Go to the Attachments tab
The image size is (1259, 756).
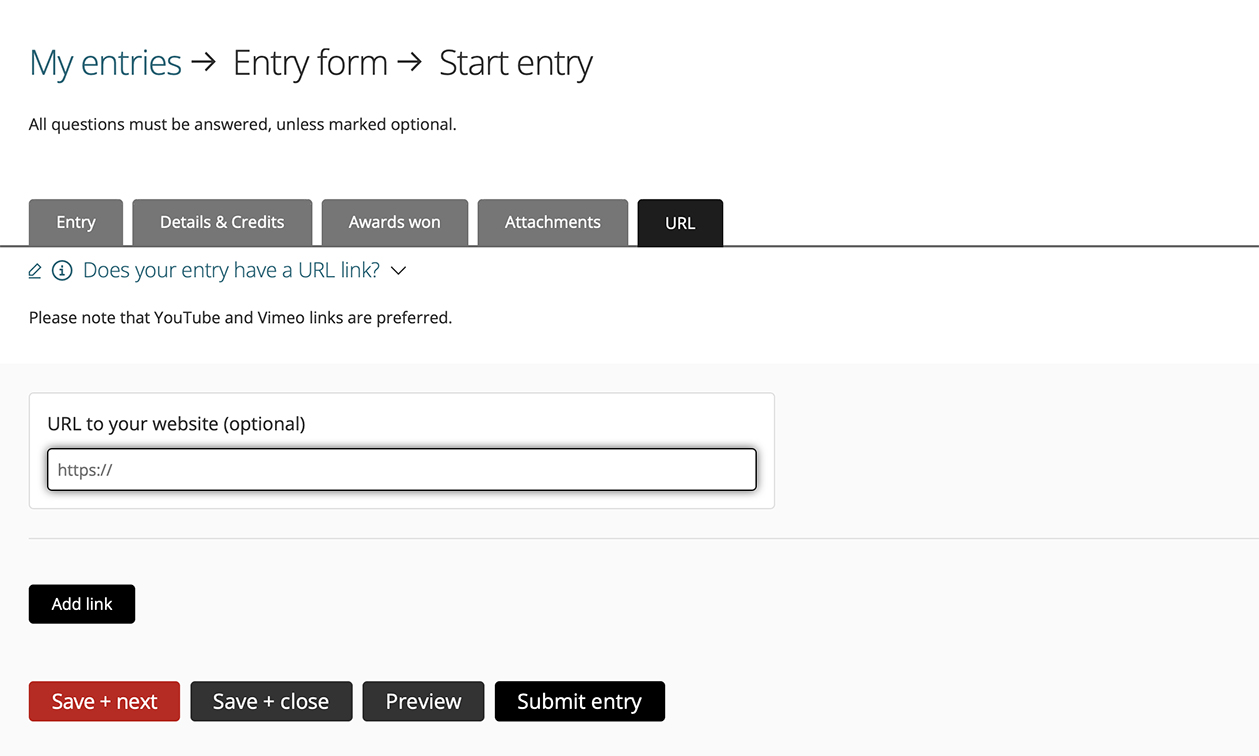[x=553, y=222]
